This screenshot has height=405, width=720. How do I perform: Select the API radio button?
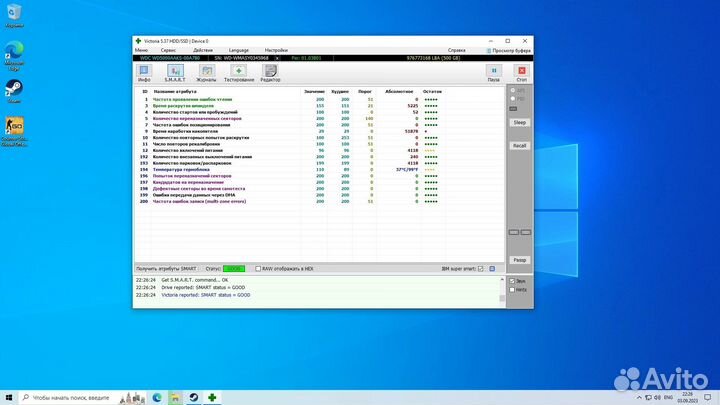pyautogui.click(x=513, y=91)
